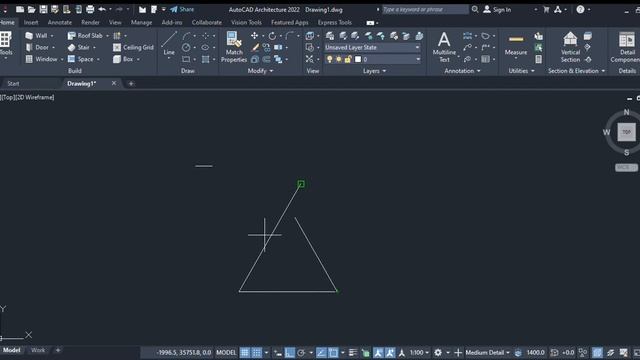The image size is (640, 360).
Task: Toggle layer 0 freeze sun icon
Action: pyautogui.click(x=338, y=59)
